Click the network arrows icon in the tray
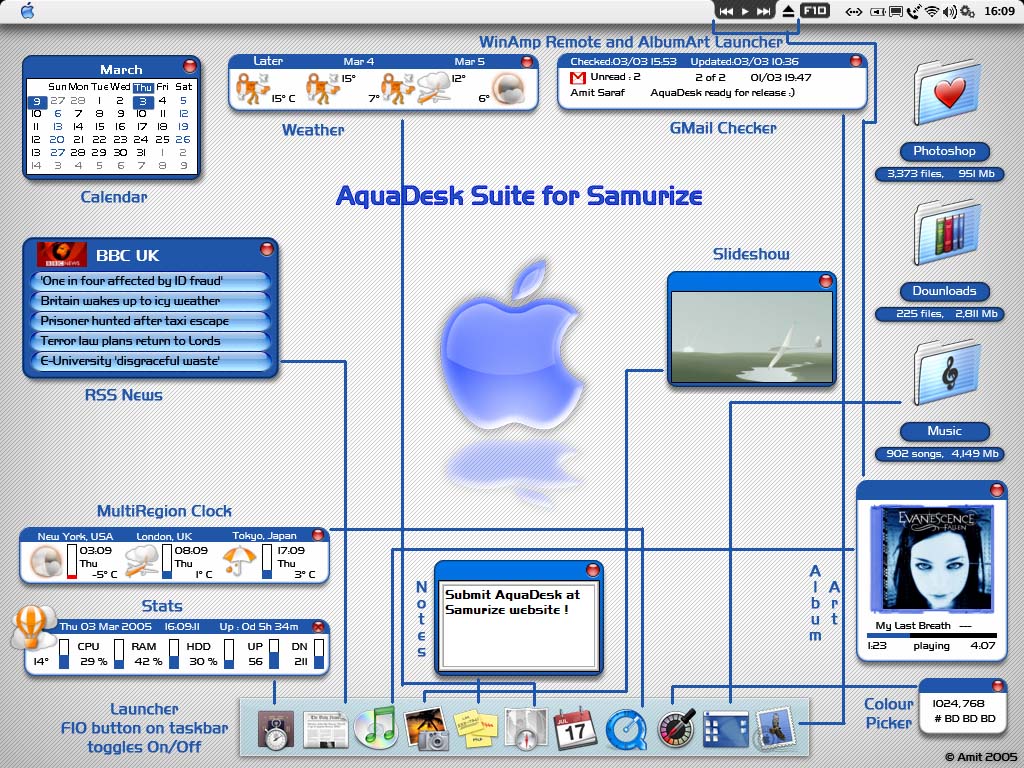Image resolution: width=1024 pixels, height=768 pixels. [854, 12]
